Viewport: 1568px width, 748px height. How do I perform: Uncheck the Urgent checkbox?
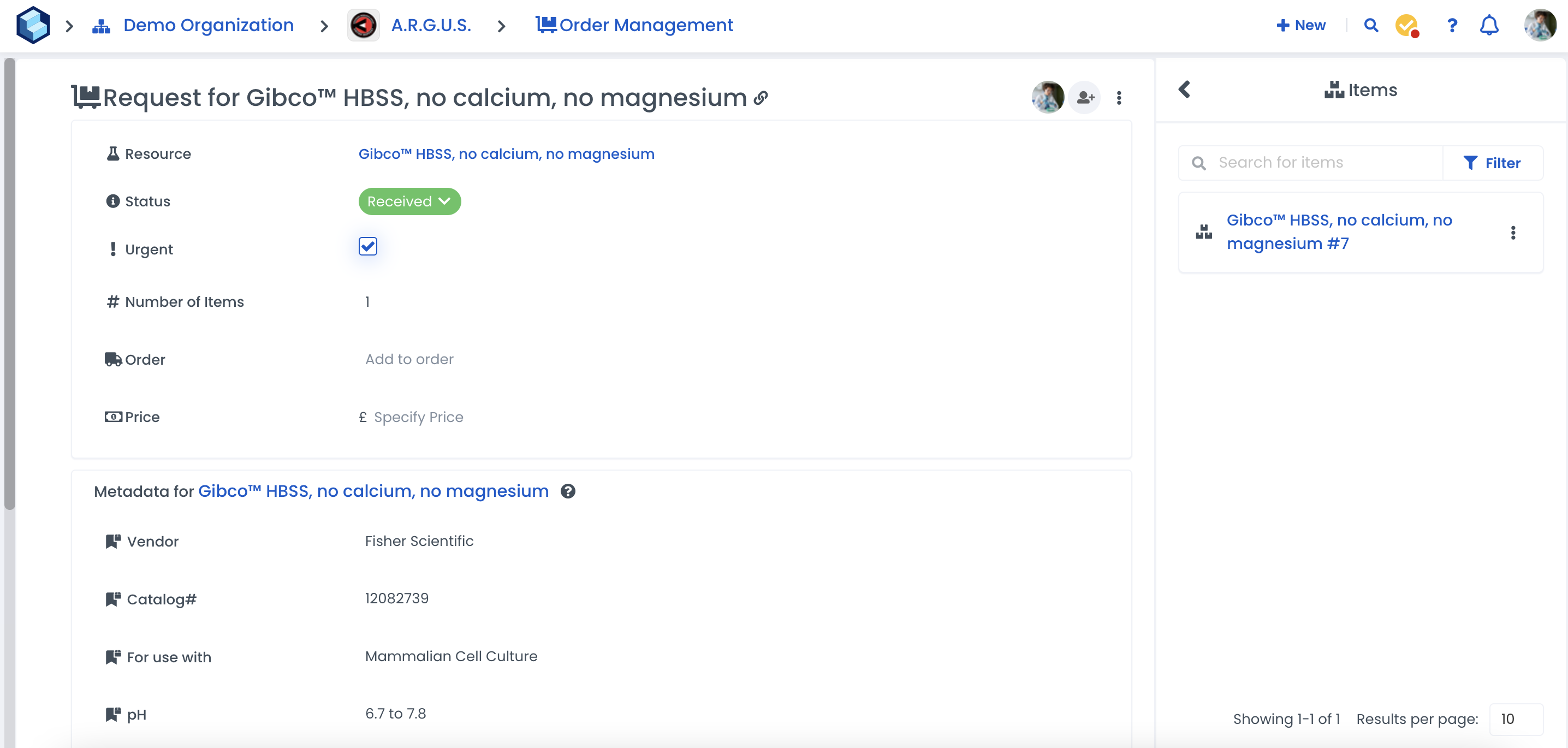click(367, 246)
